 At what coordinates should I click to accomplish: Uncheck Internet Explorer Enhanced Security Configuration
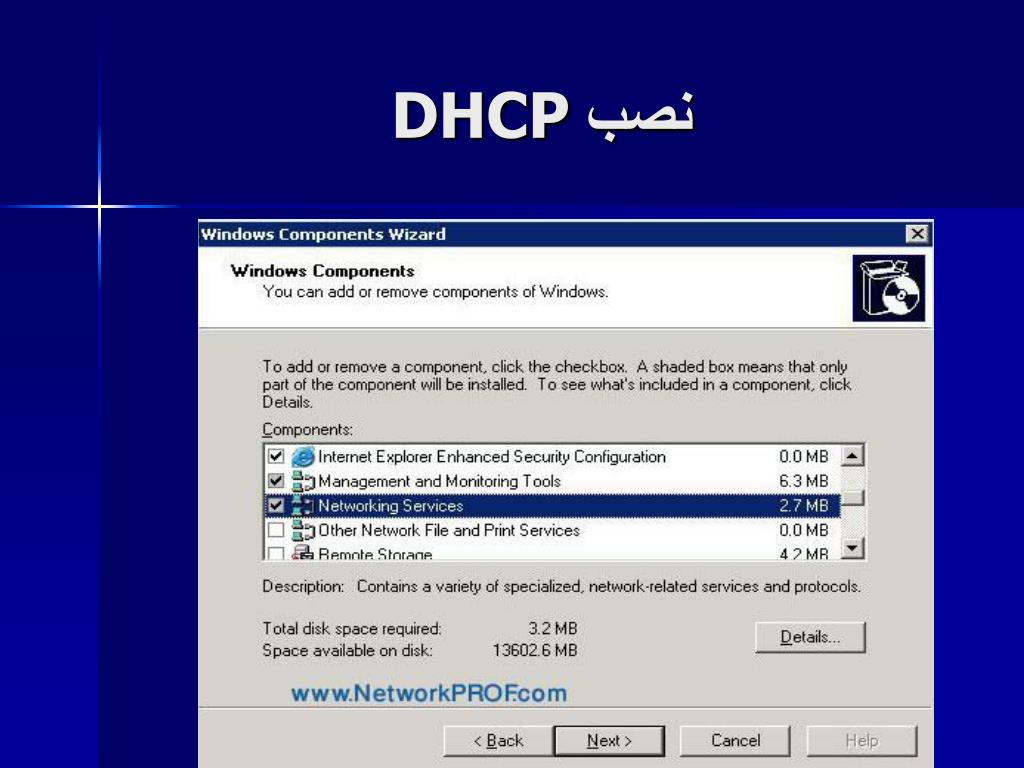pos(276,456)
